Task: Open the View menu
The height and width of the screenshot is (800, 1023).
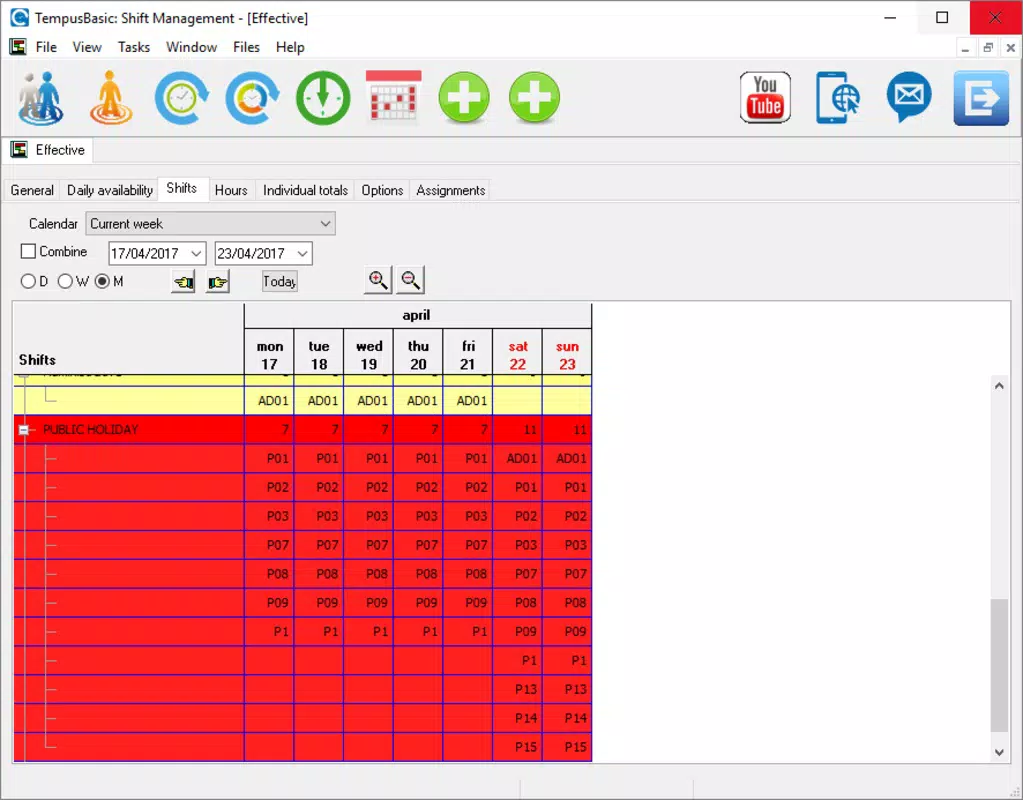Action: (x=87, y=47)
